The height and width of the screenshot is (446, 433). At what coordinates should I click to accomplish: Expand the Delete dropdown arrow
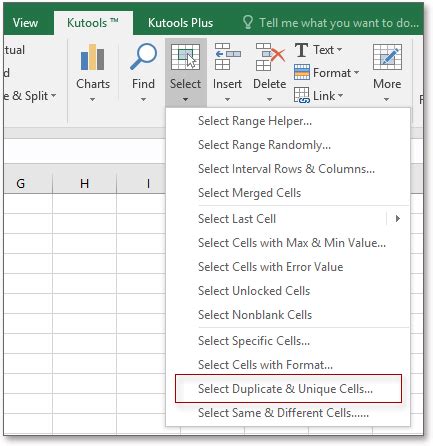click(269, 99)
